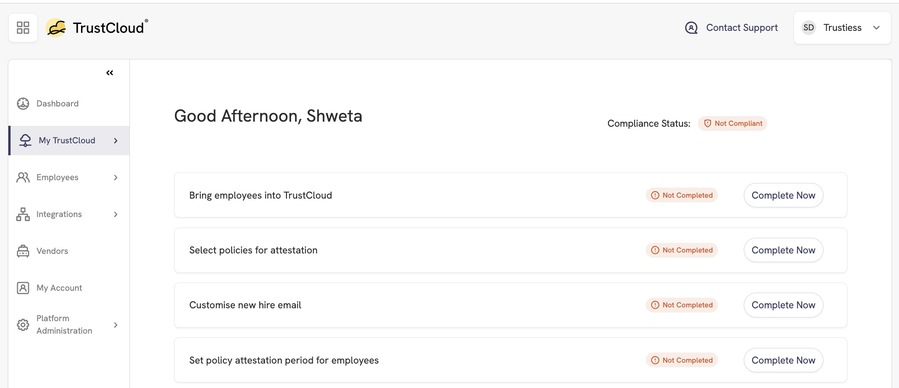The image size is (899, 388).
Task: Click the Not Compliant status badge
Action: coord(732,123)
